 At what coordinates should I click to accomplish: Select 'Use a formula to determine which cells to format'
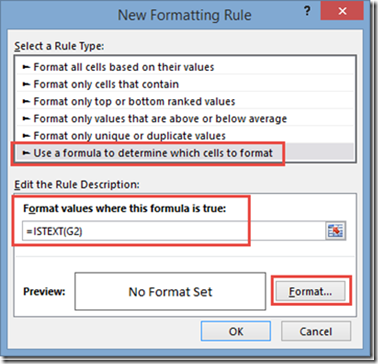[185, 153]
